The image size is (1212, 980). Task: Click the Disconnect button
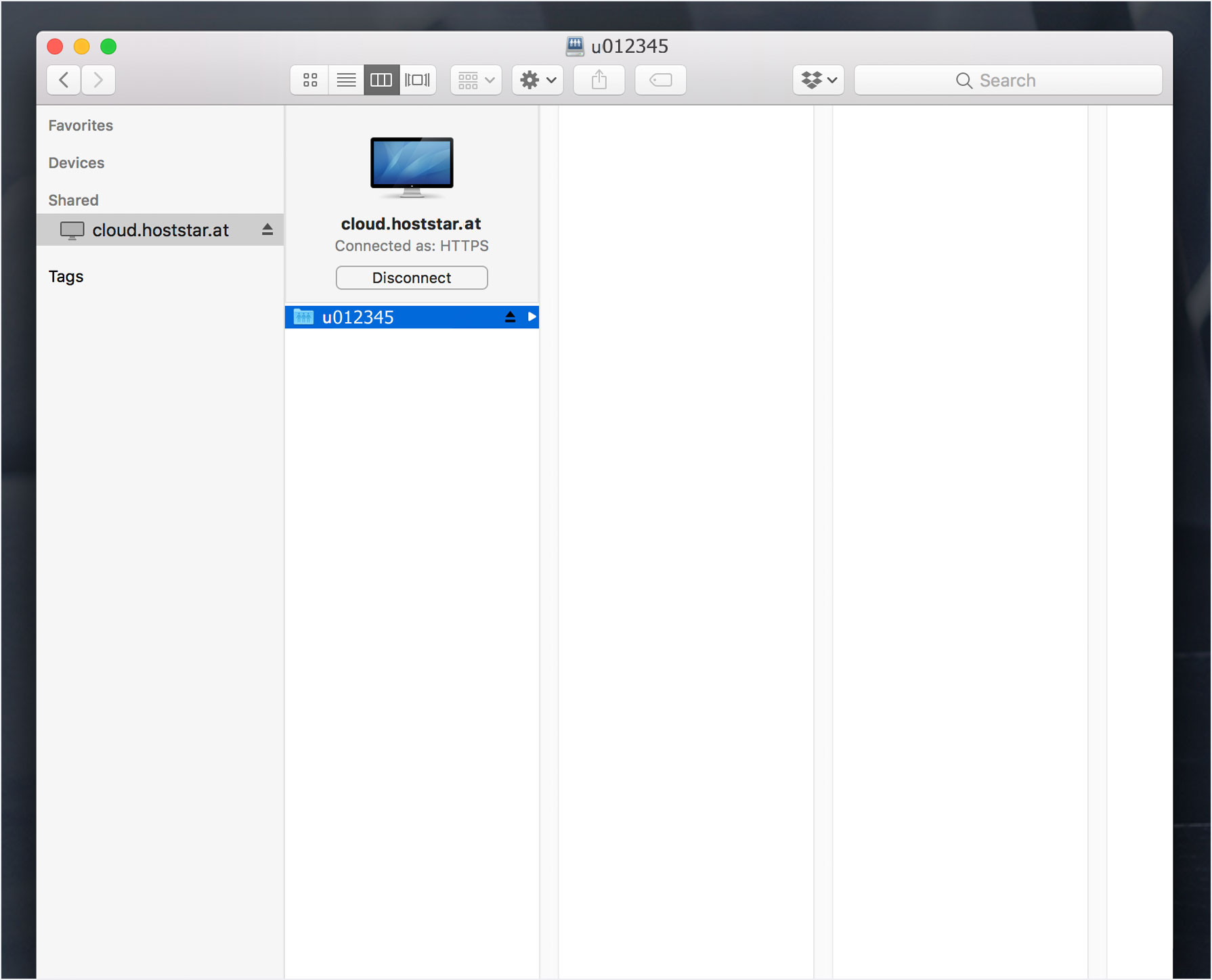tap(412, 277)
